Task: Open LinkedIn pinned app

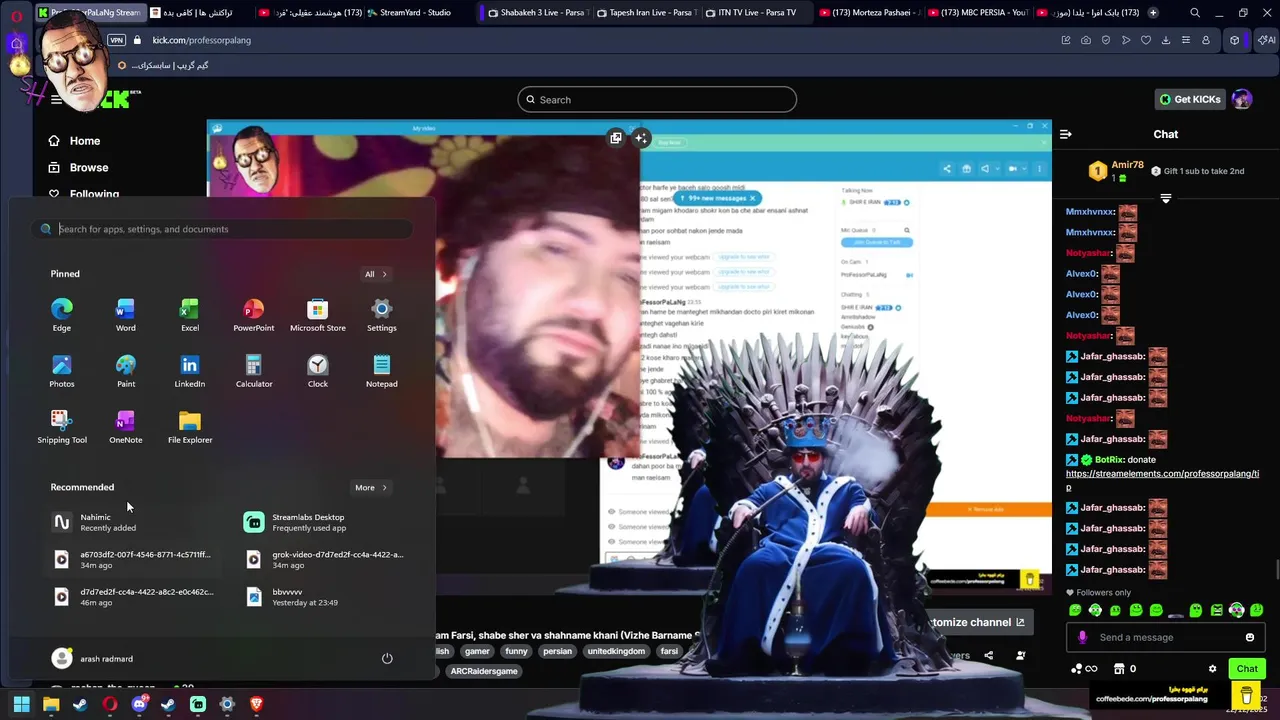Action: click(190, 370)
